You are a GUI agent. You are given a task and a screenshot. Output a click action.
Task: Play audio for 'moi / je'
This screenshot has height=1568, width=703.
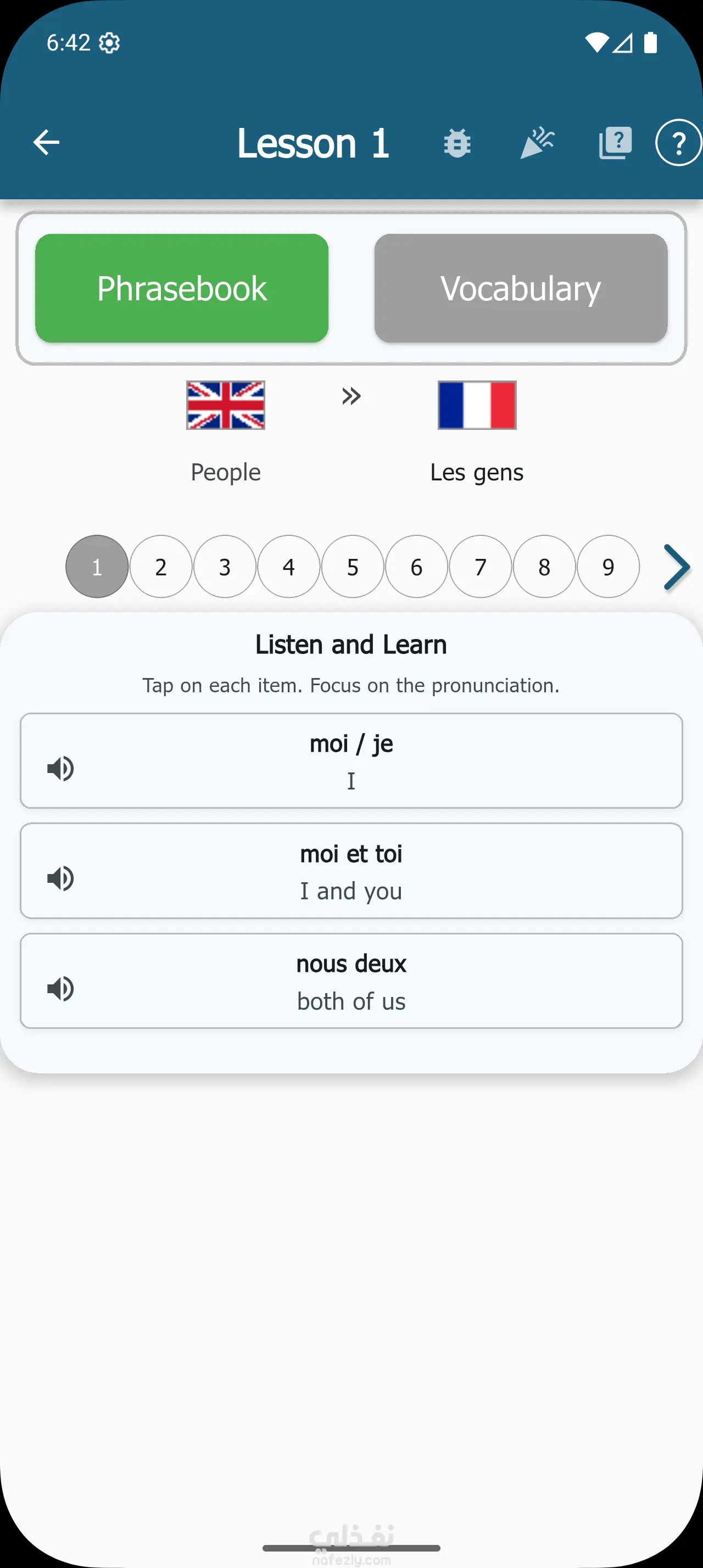[x=61, y=768]
